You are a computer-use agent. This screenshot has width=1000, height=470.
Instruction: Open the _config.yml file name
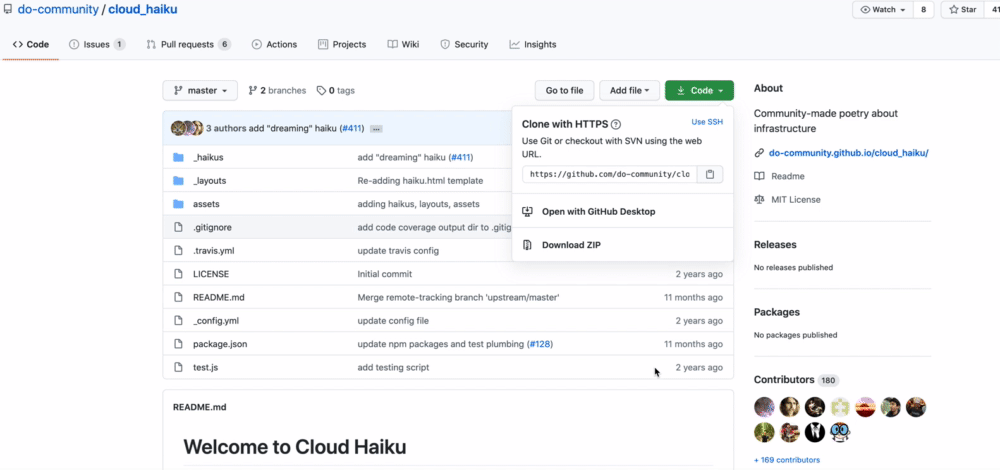(x=216, y=321)
